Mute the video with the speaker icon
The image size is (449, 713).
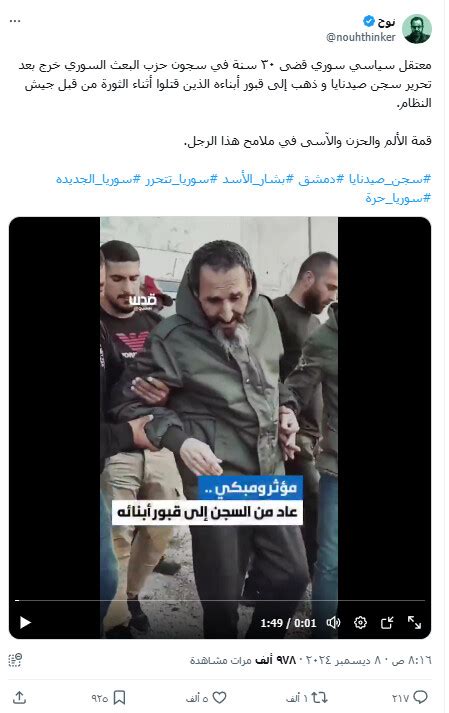(333, 623)
